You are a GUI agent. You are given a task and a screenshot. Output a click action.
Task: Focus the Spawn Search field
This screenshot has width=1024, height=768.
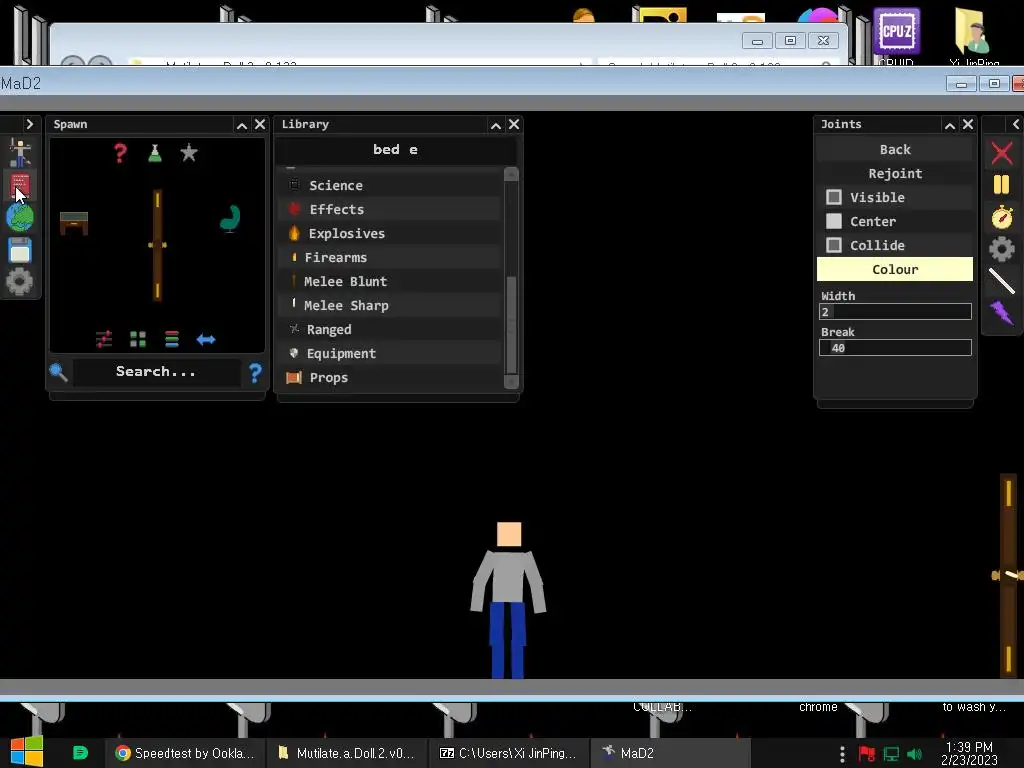coord(156,372)
